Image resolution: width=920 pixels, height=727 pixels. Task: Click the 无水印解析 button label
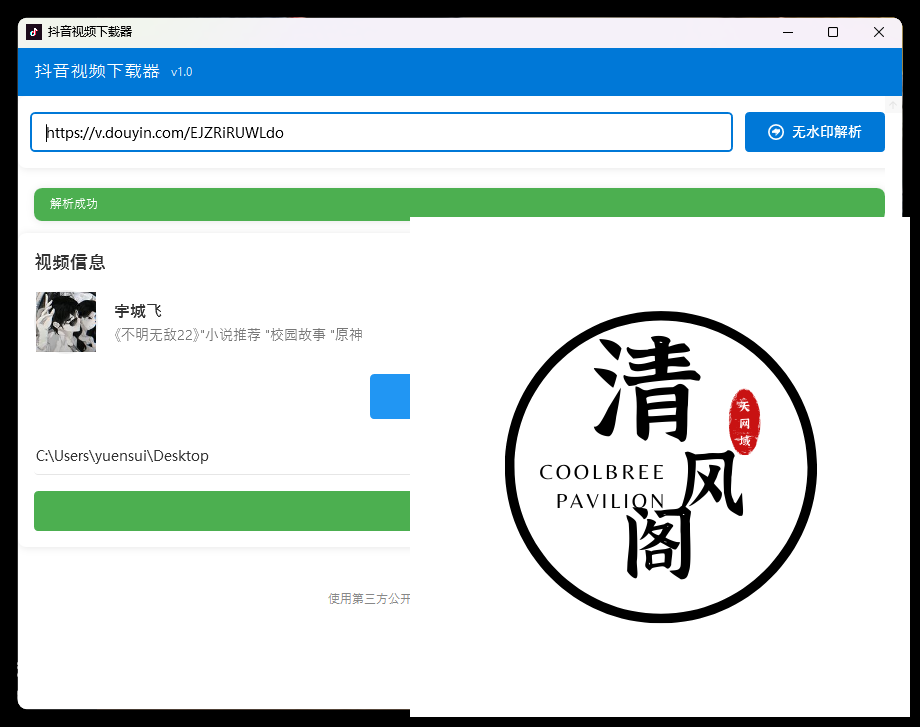(x=827, y=132)
